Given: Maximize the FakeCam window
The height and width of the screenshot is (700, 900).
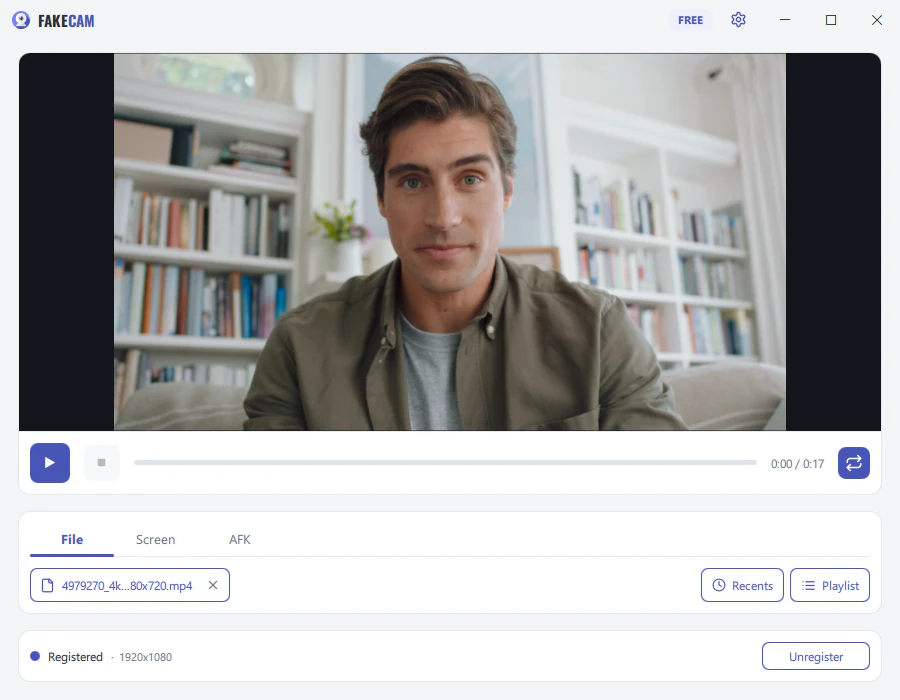Looking at the screenshot, I should click(831, 20).
